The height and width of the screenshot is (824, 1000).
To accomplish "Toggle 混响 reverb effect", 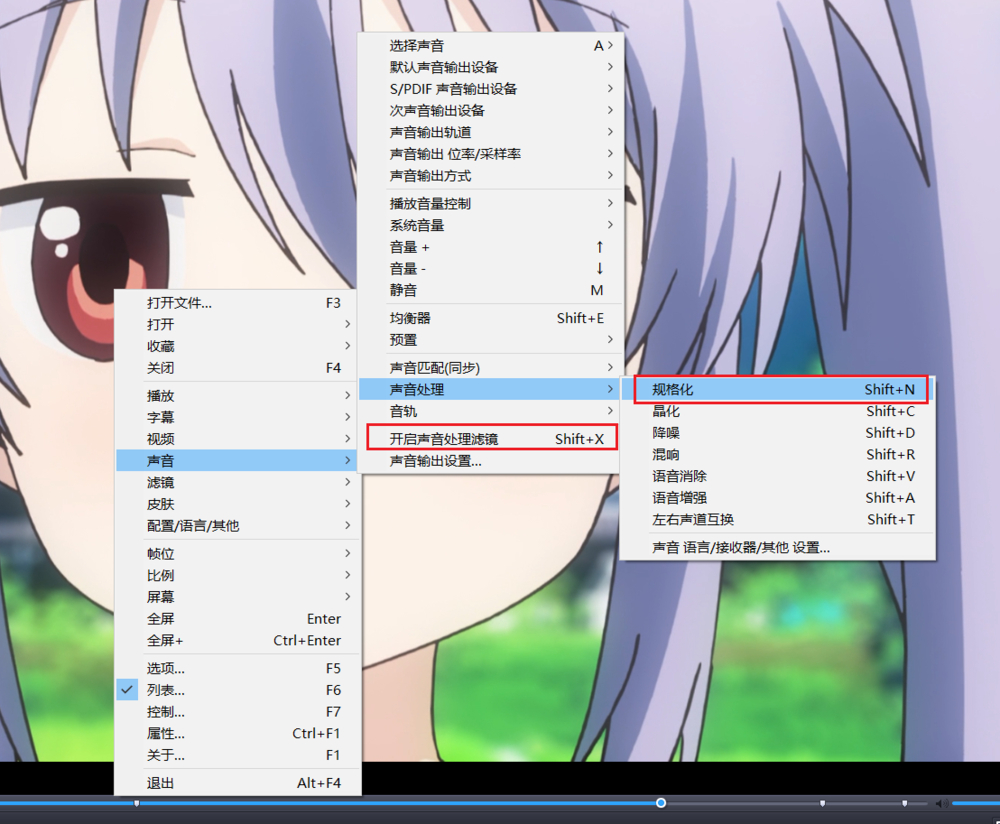I will [x=778, y=455].
